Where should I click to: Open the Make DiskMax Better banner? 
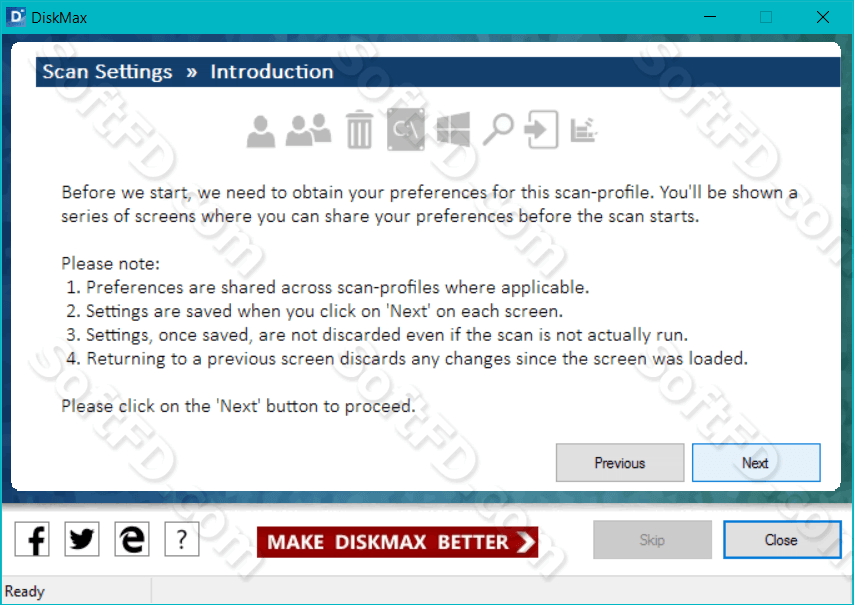tap(398, 542)
